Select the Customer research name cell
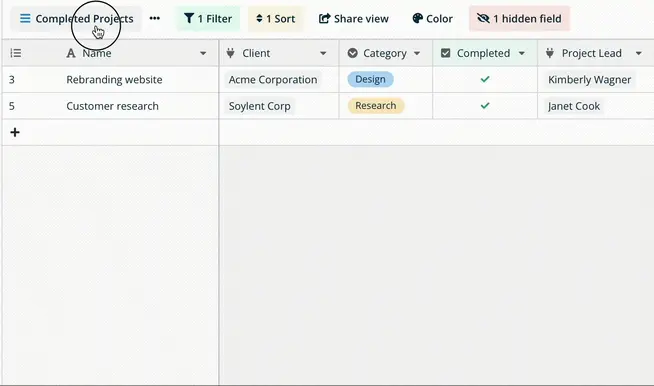Image resolution: width=654 pixels, height=386 pixels. coord(113,106)
